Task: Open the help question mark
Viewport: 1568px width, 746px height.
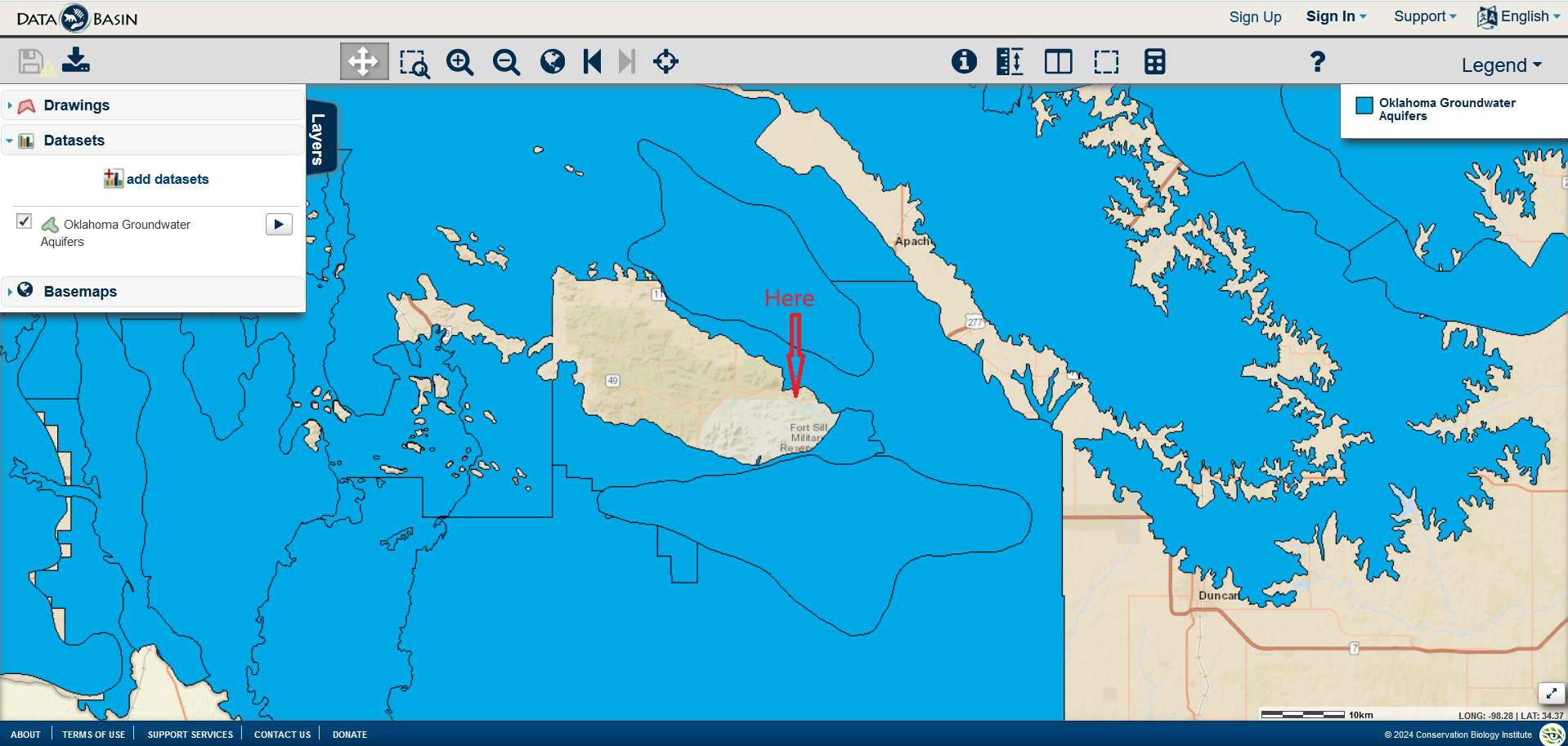Action: click(1317, 61)
